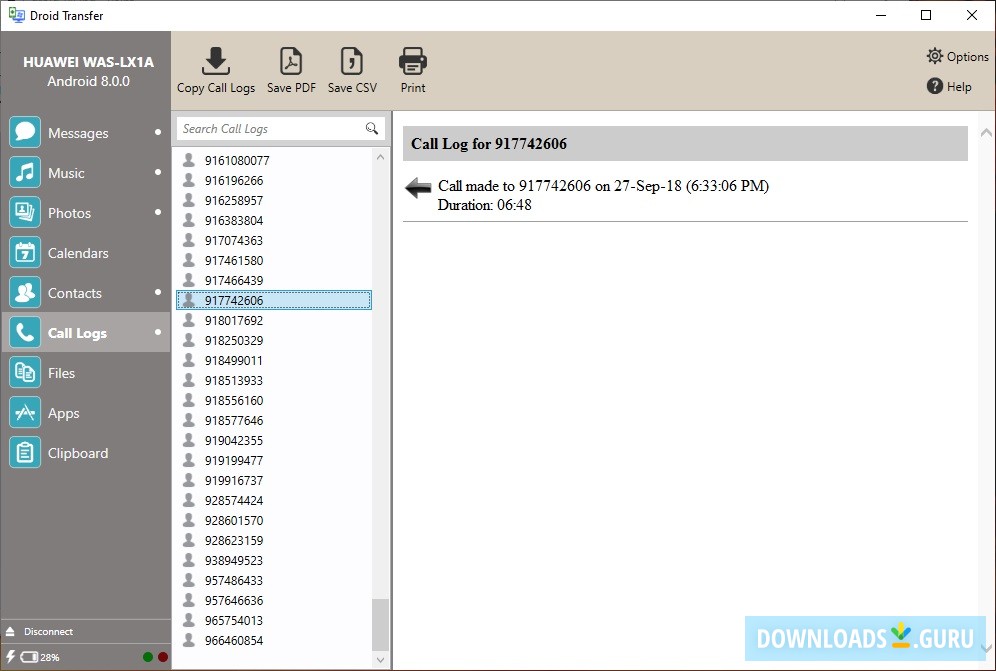
Task: Select the Call Logs phone icon
Action: pyautogui.click(x=25, y=332)
